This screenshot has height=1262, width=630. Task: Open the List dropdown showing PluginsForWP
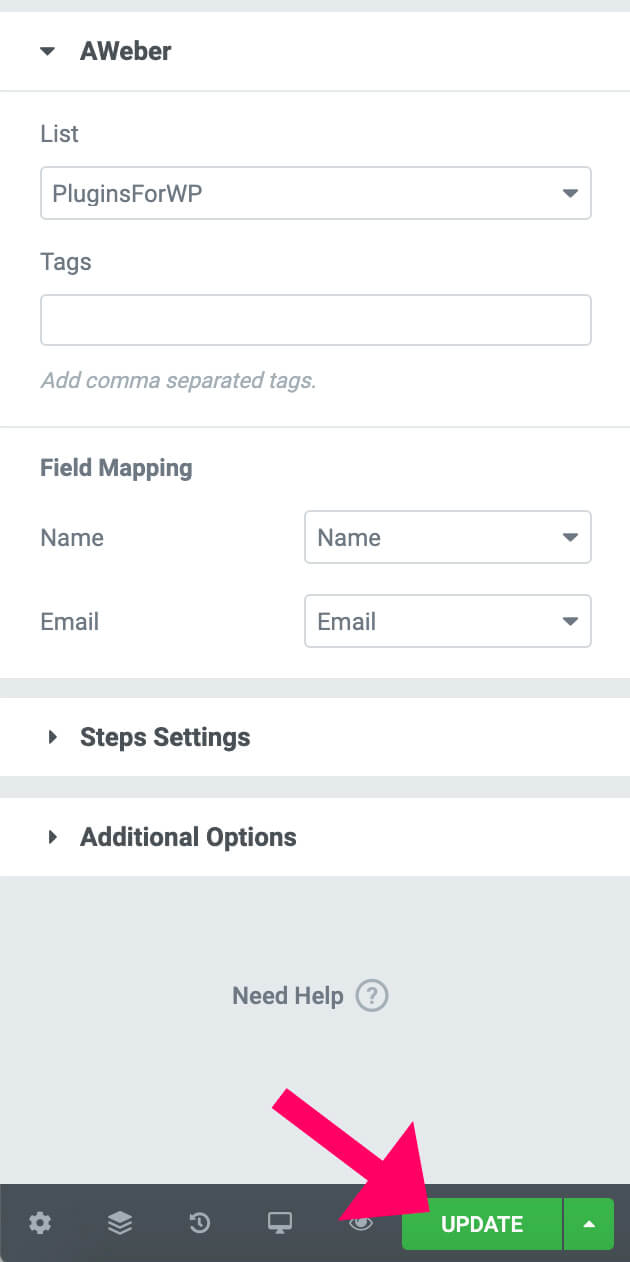(x=316, y=193)
